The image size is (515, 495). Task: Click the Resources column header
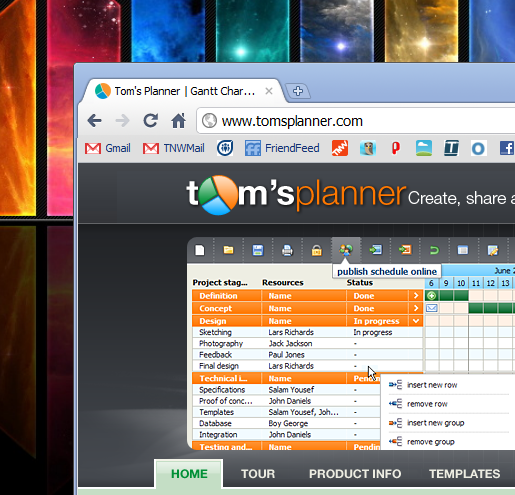pos(283,283)
